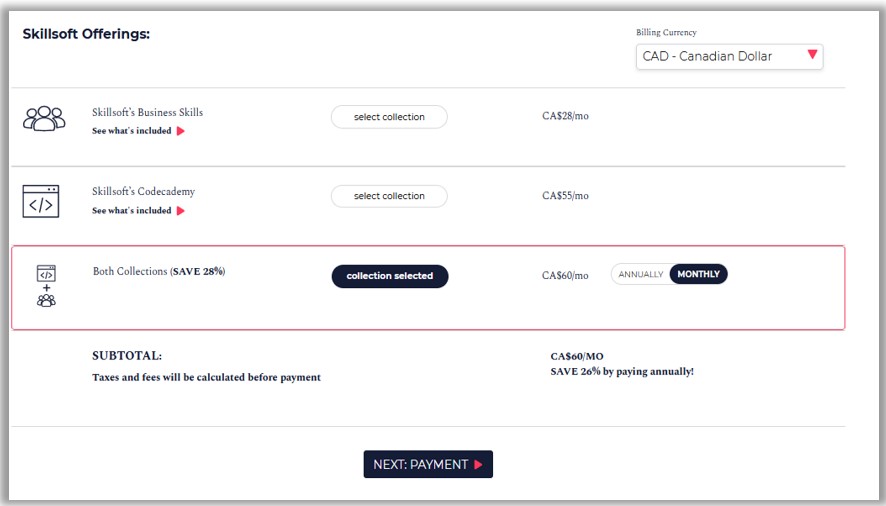Click the red arrow beside Codecademy's included link
Image resolution: width=886 pixels, height=506 pixels.
181,211
